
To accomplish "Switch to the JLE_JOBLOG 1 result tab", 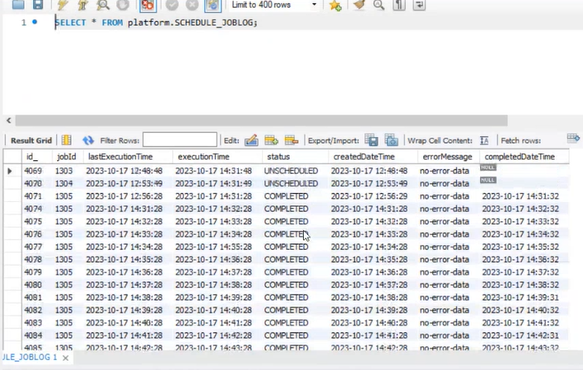I will pos(29,357).
